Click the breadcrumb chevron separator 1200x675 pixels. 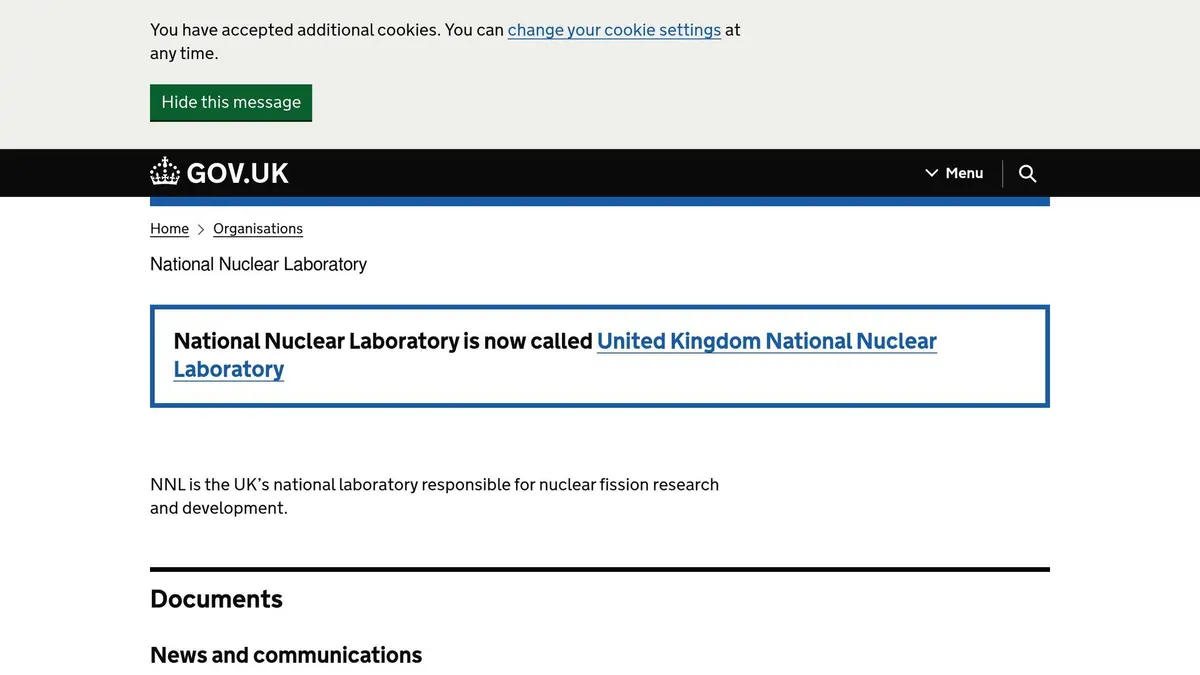[x=201, y=229]
